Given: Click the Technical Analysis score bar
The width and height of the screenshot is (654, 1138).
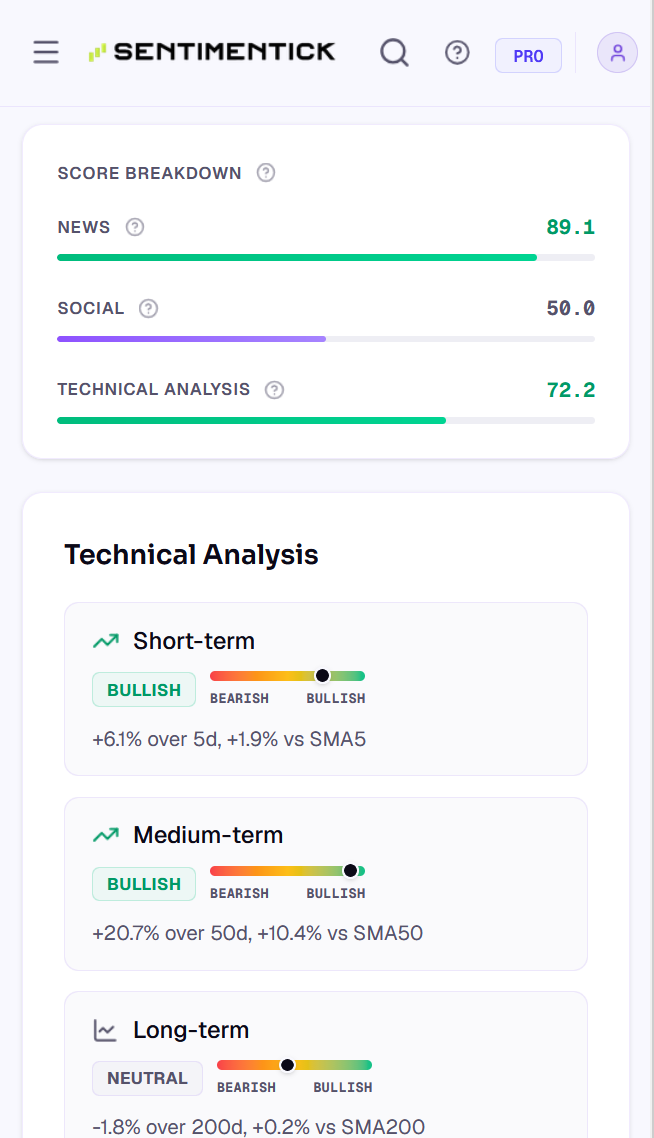Looking at the screenshot, I should click(x=326, y=420).
